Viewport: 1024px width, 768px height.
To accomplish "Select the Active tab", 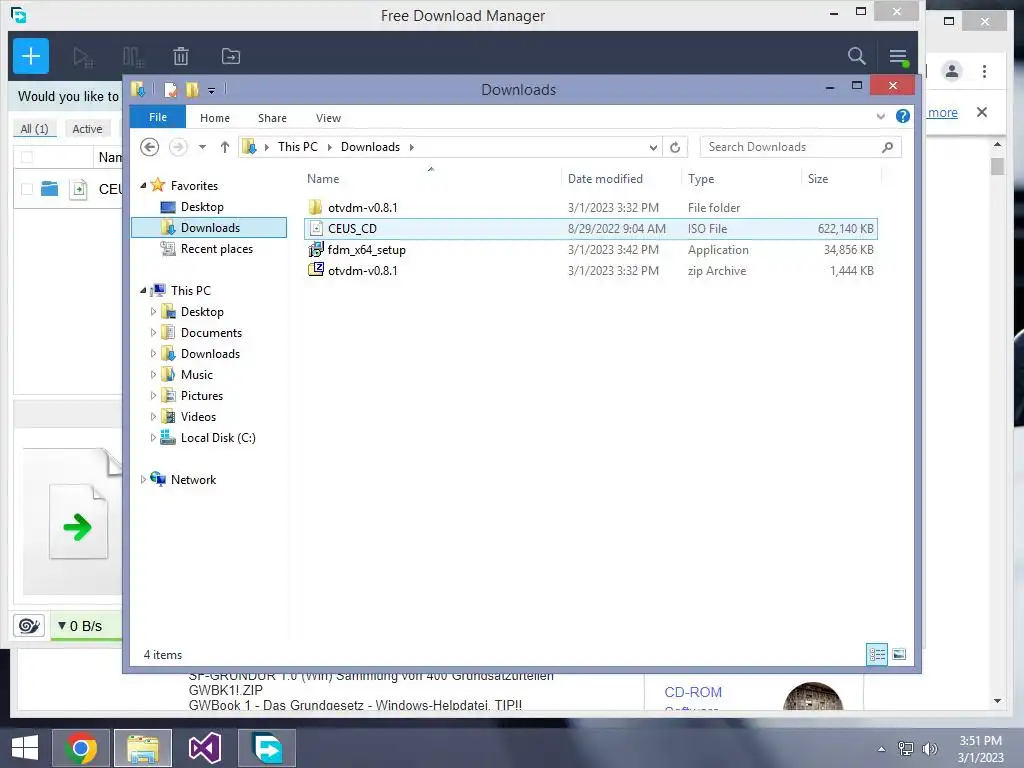I will (x=87, y=129).
